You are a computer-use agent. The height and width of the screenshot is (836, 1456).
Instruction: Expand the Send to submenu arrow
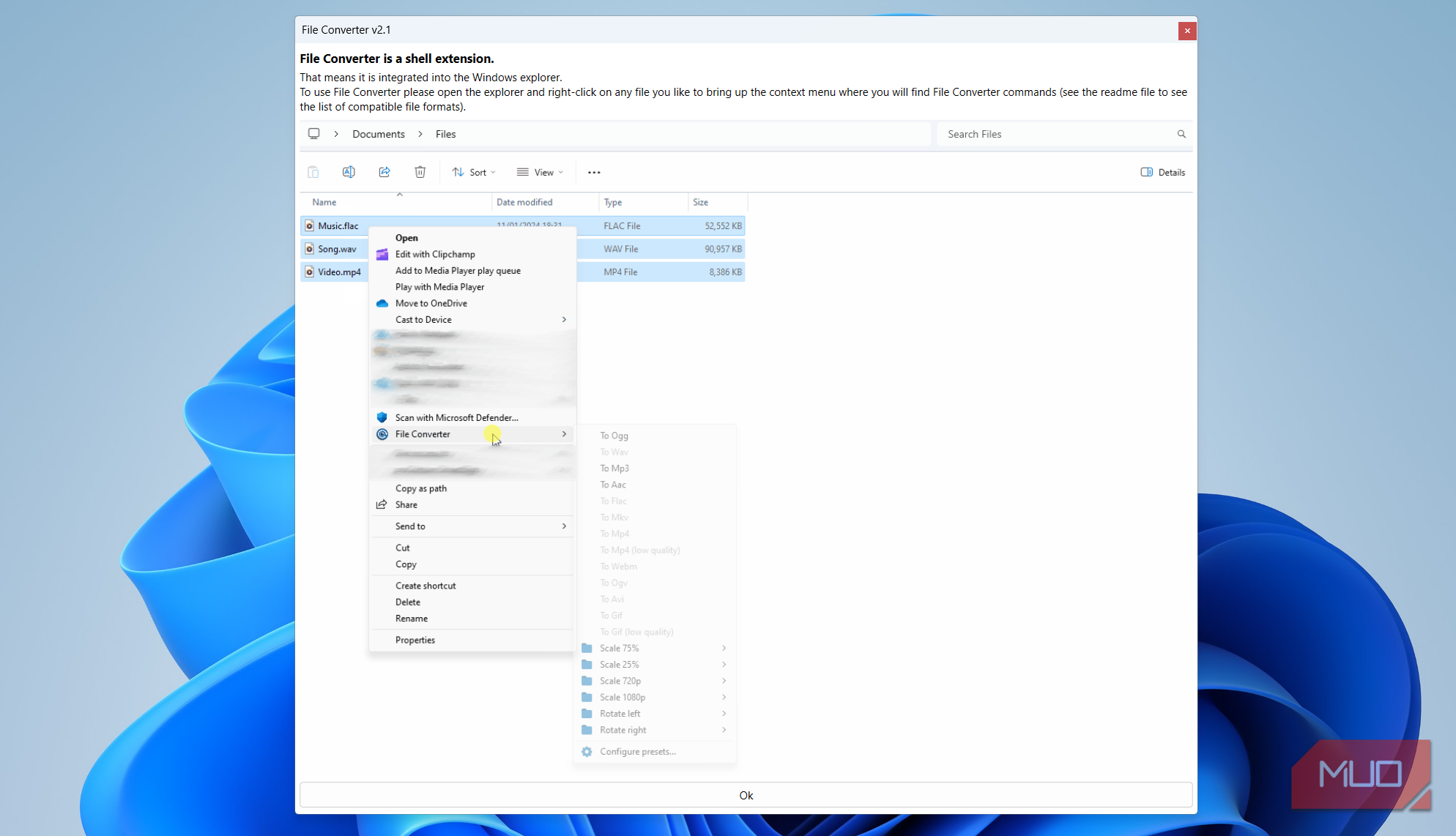click(564, 526)
